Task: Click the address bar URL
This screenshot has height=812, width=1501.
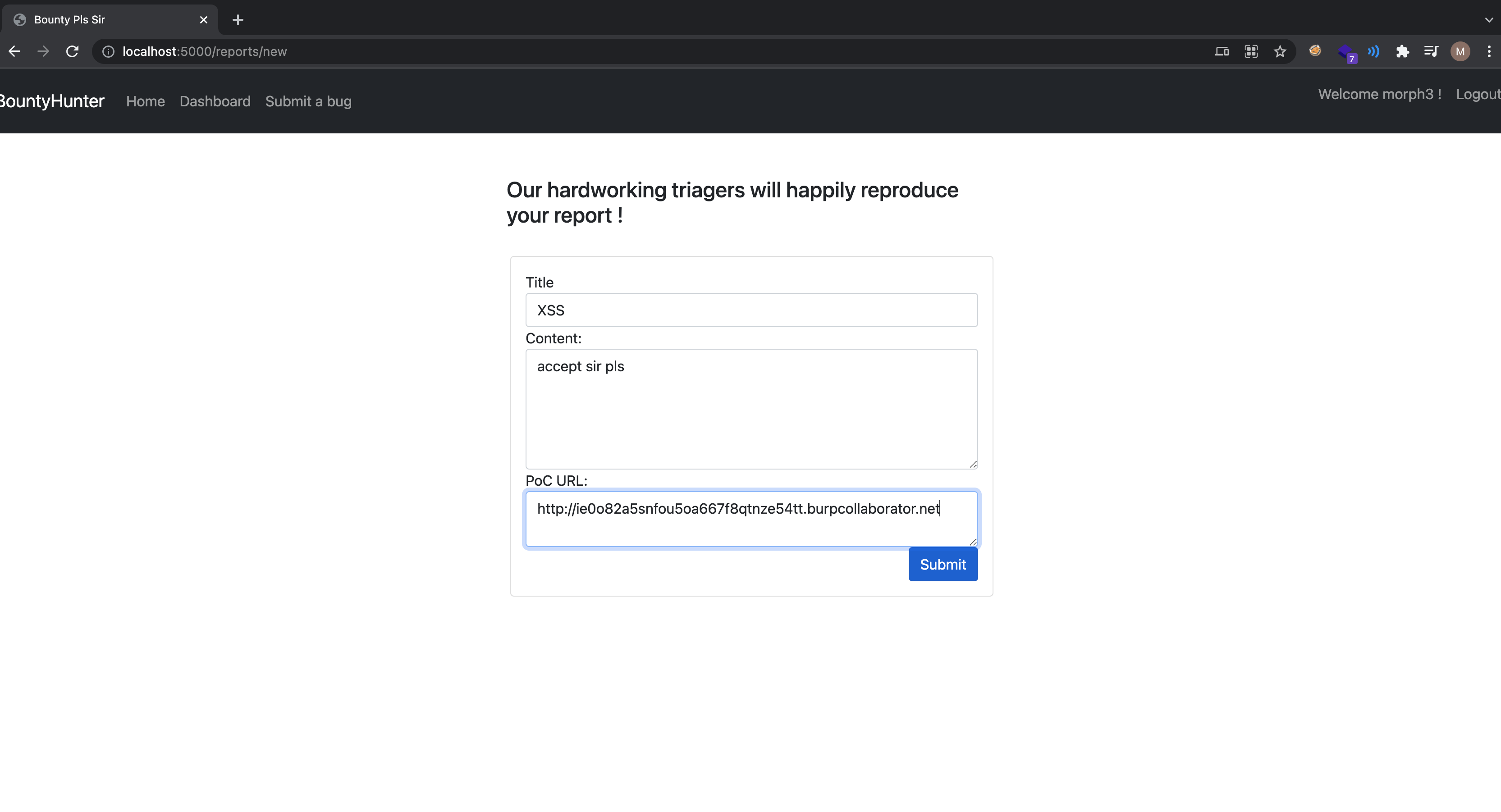Action: (x=205, y=51)
